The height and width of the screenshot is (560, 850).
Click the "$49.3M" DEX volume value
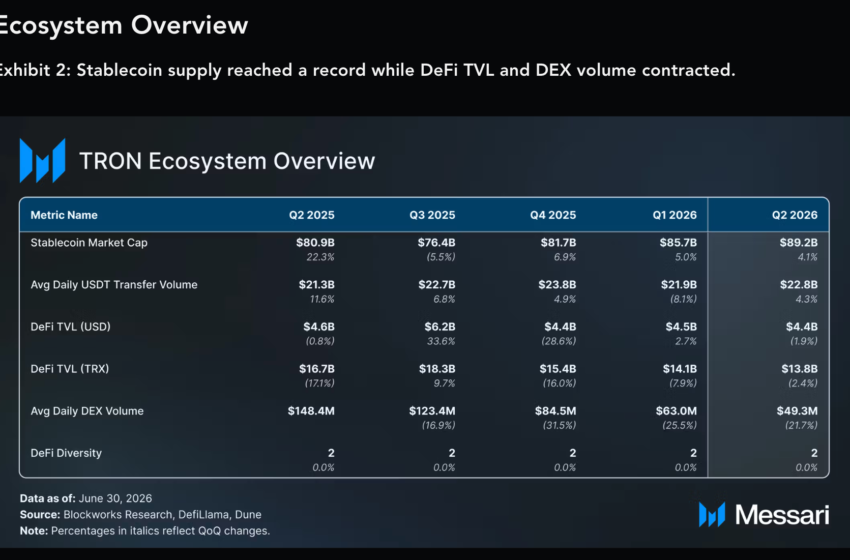[x=797, y=411]
